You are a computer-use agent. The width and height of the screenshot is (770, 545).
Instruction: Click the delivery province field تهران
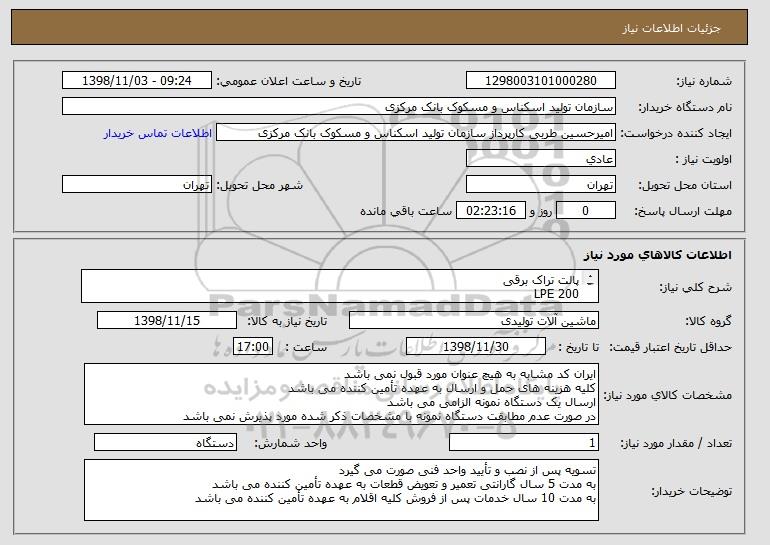pyautogui.click(x=541, y=185)
